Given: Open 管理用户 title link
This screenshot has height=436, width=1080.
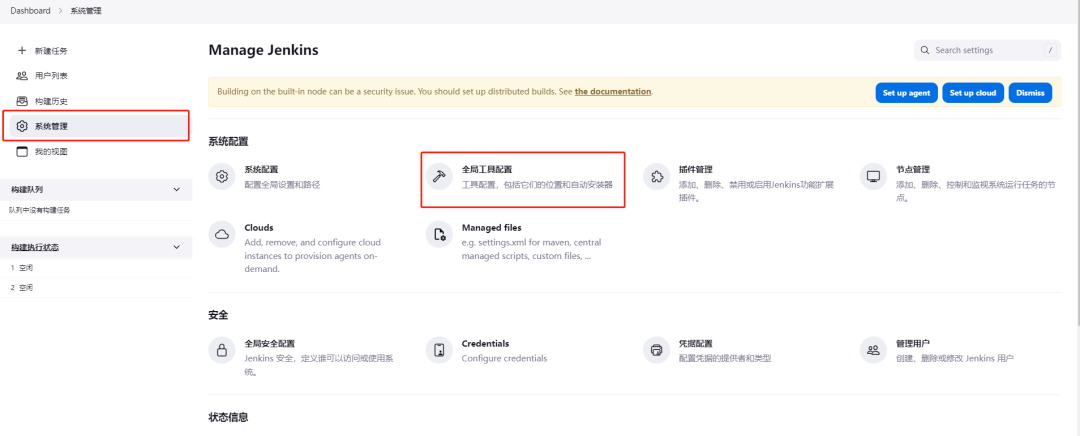Looking at the screenshot, I should (913, 343).
